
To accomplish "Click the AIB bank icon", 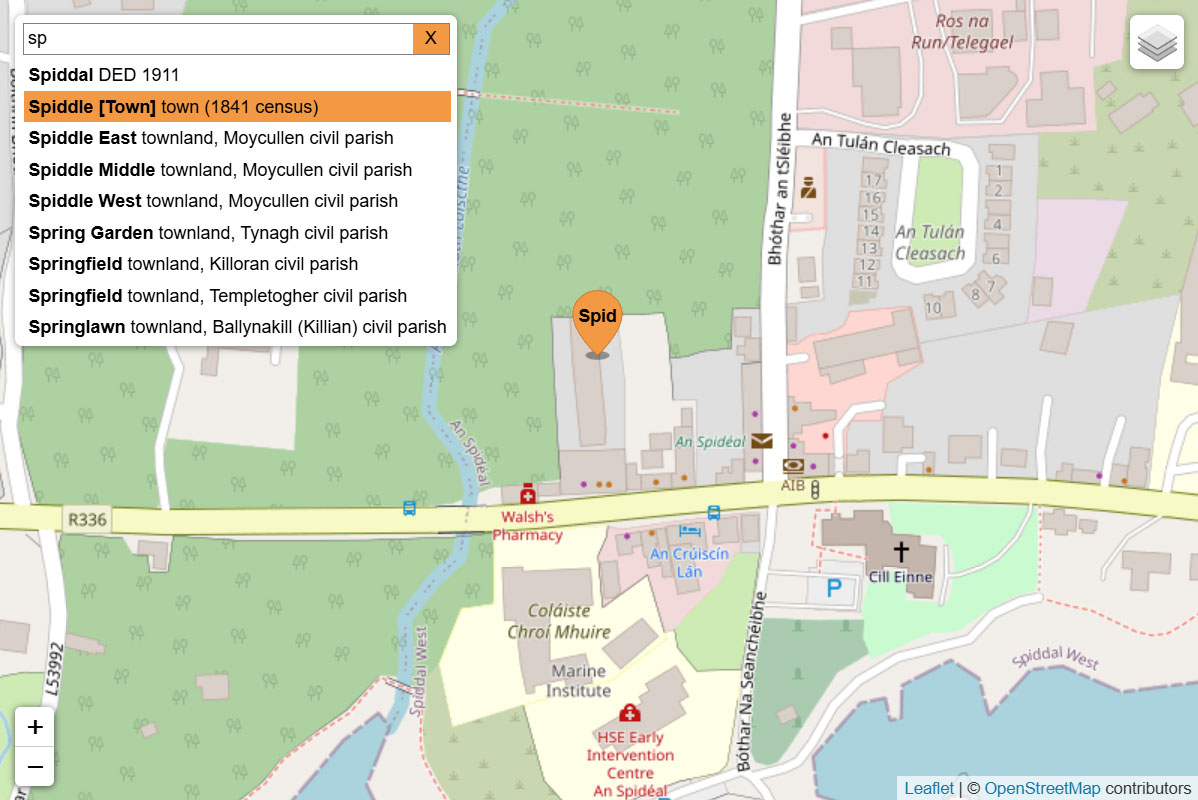I will (793, 466).
